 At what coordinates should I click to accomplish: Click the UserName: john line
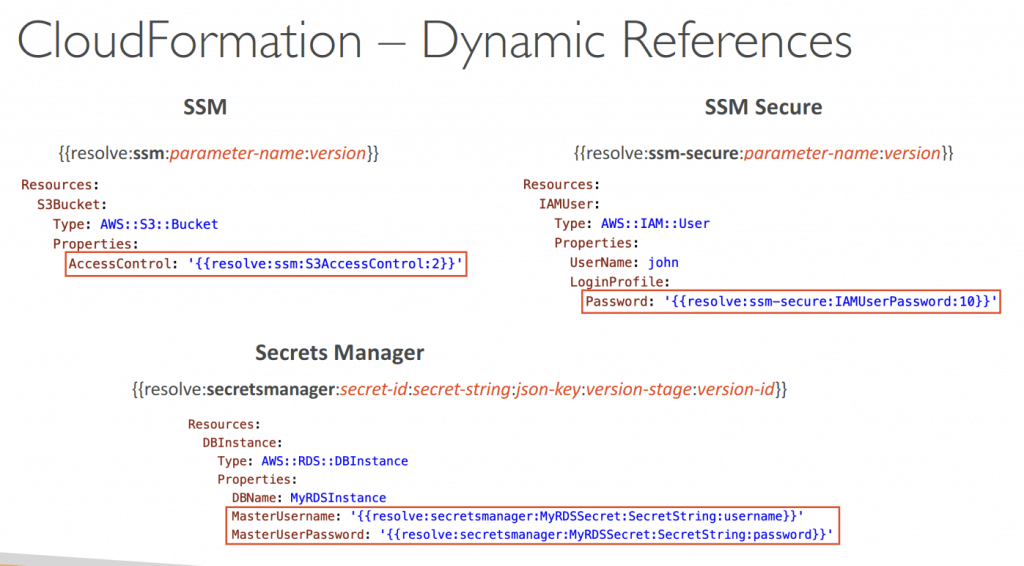tap(624, 263)
